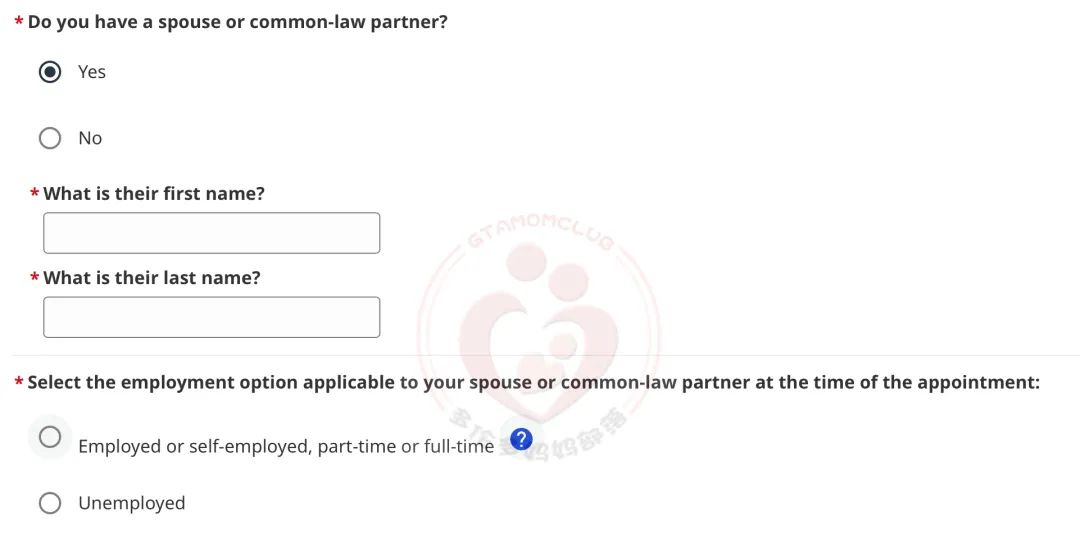Select the No radio button circle
1080x557 pixels.
pyautogui.click(x=50, y=138)
